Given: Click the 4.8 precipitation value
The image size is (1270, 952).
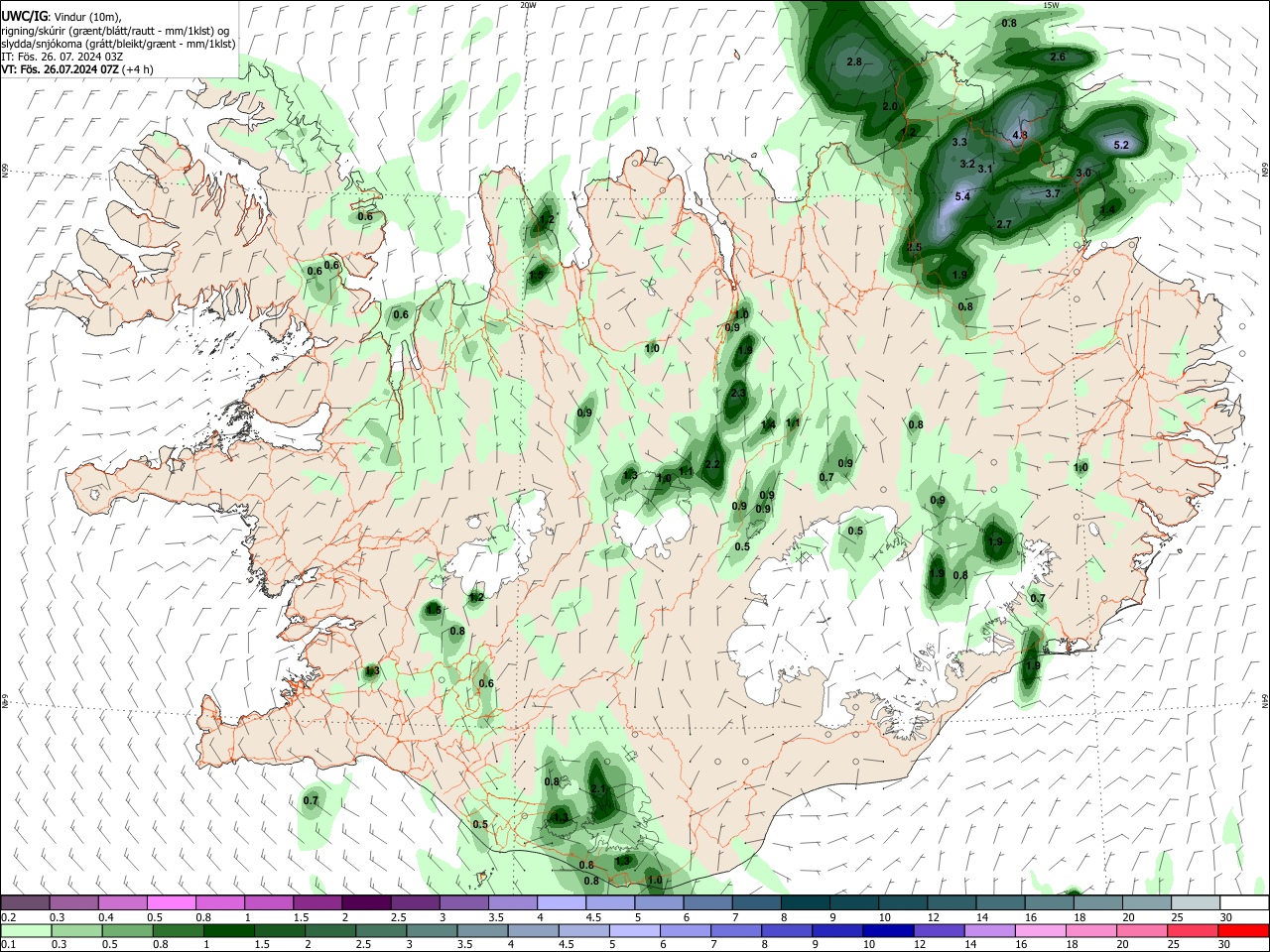Looking at the screenshot, I should pyautogui.click(x=1019, y=135).
